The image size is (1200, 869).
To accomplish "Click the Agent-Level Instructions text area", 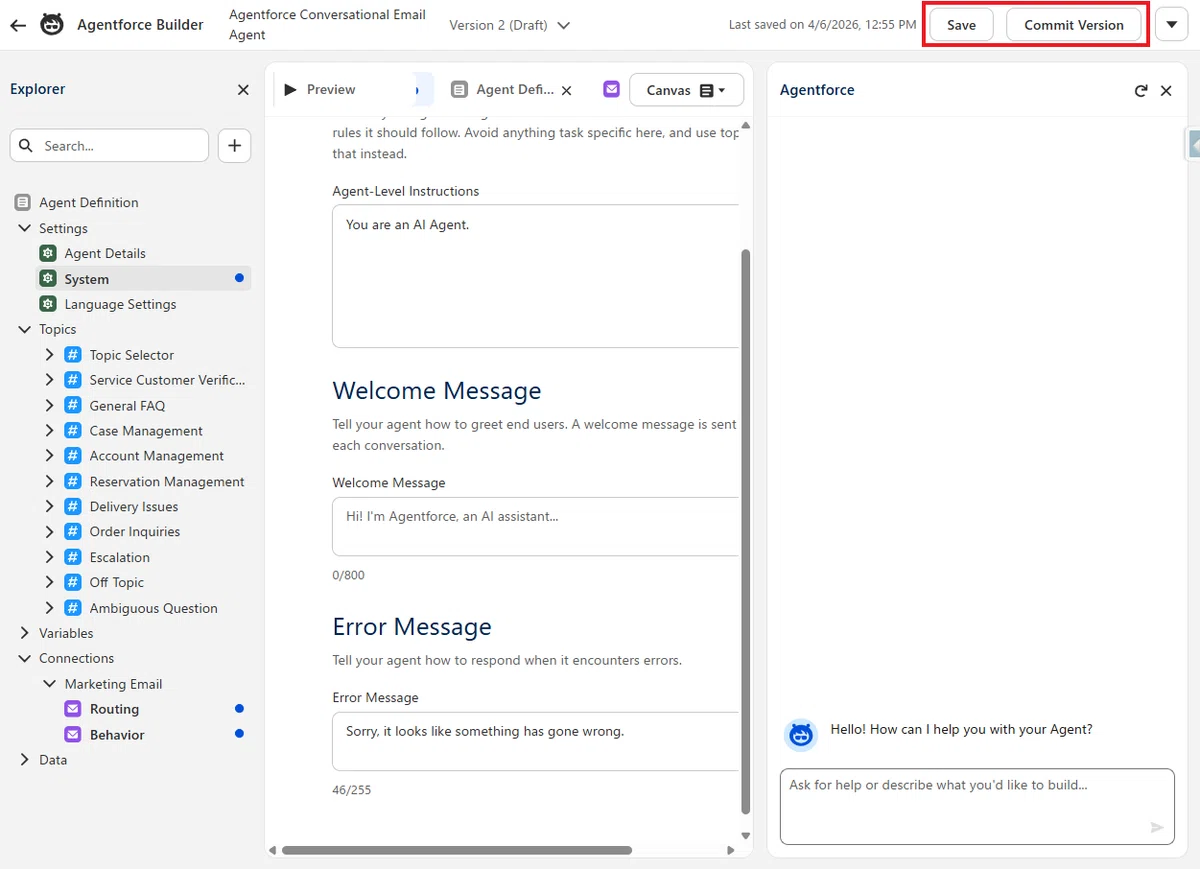I will [536, 276].
